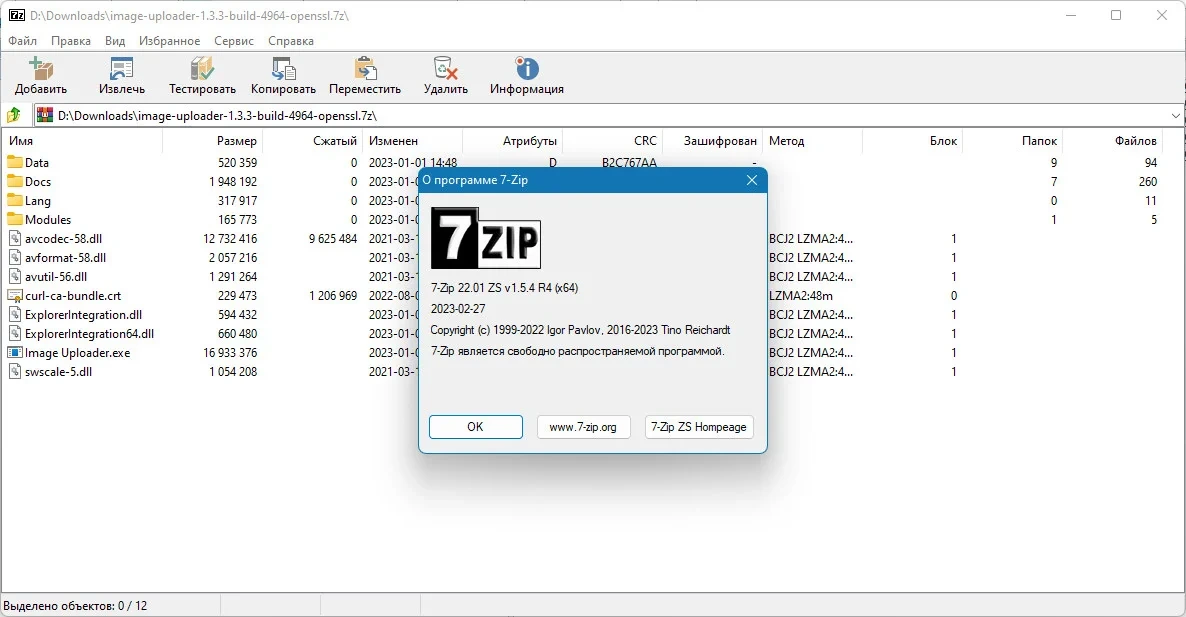The width and height of the screenshot is (1186, 617).
Task: Select the avcodec-58.dll file name
Action: tap(64, 239)
